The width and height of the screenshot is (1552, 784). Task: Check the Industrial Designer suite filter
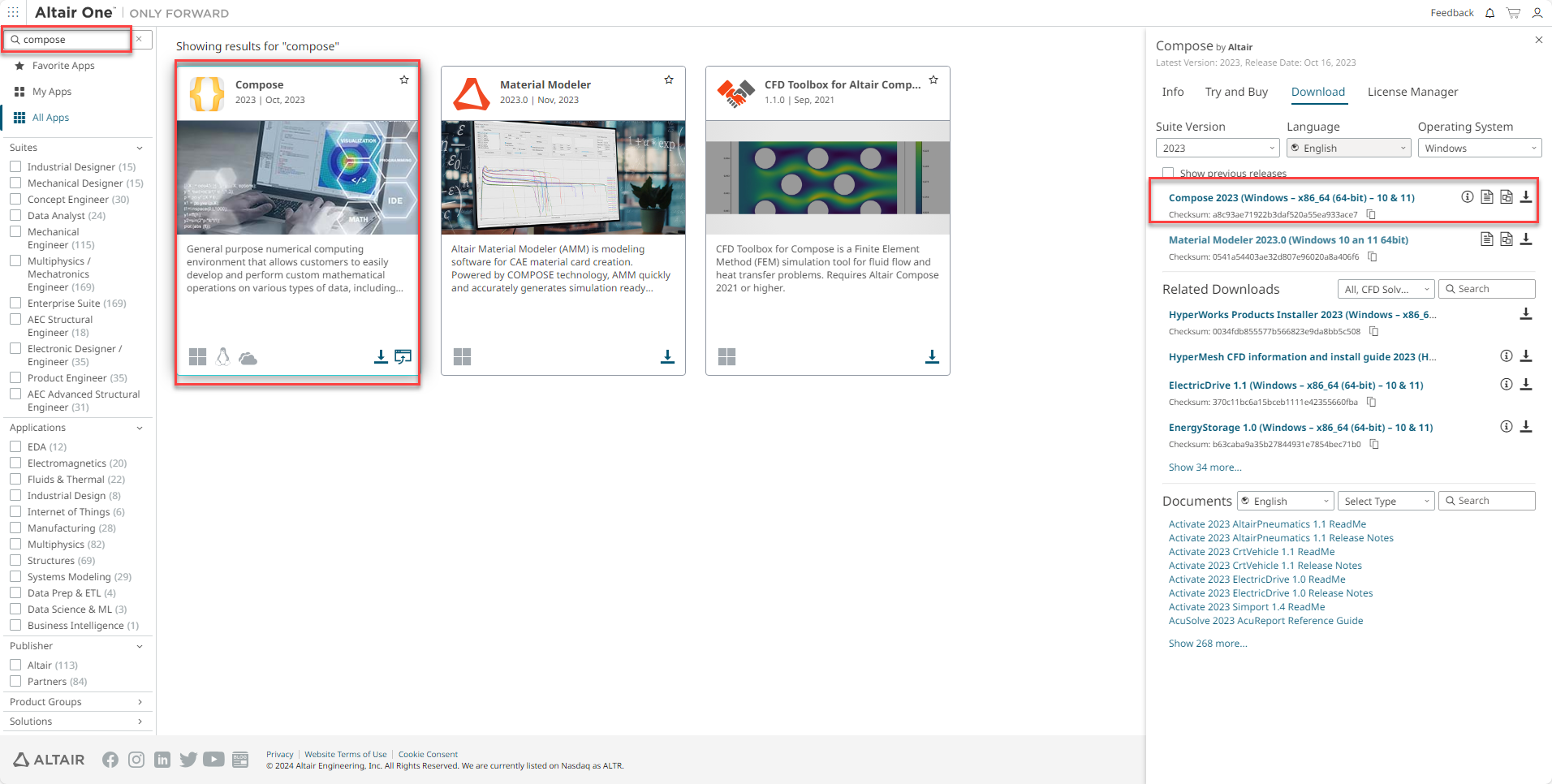click(x=15, y=166)
